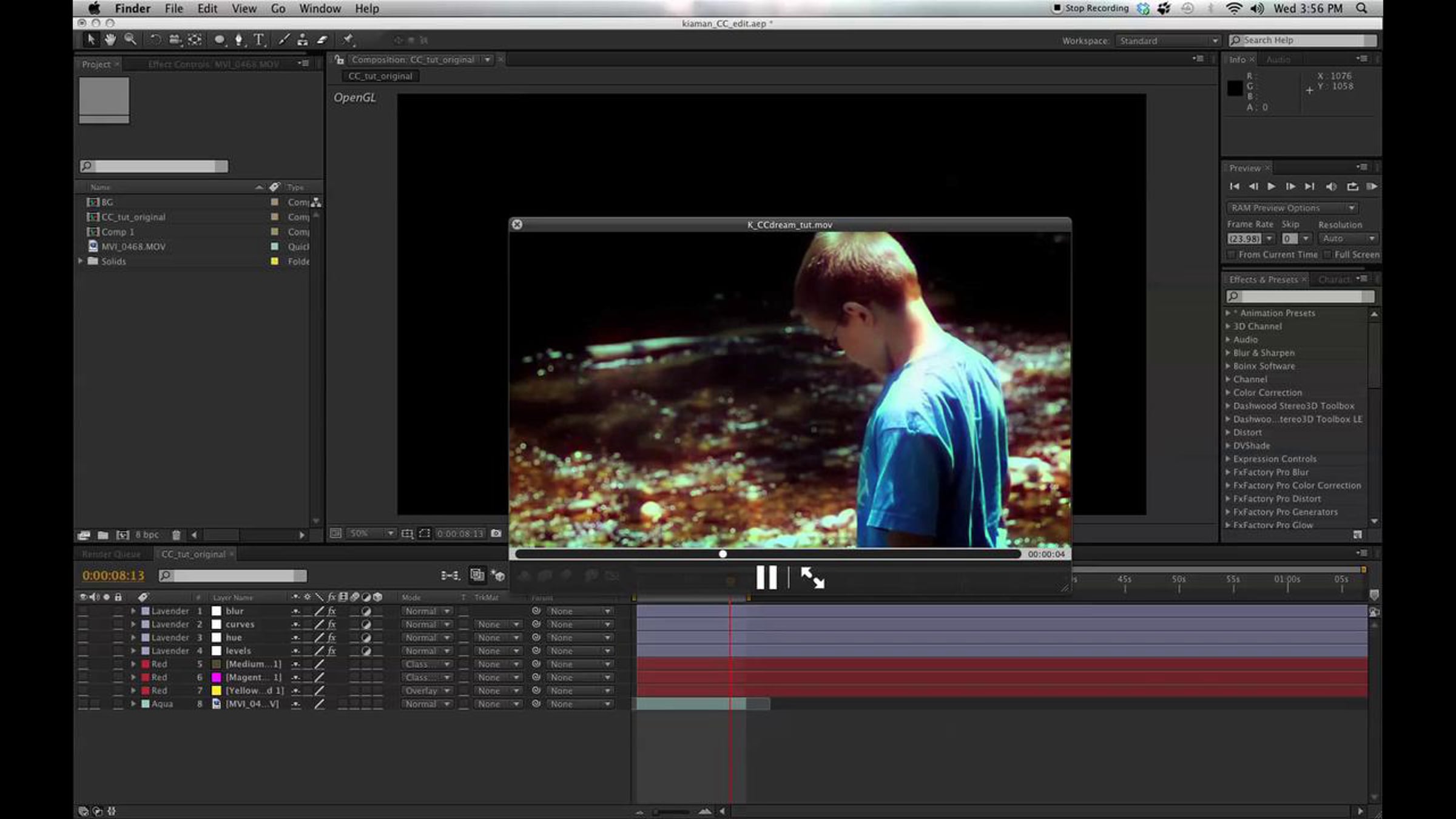1456x819 pixels.
Task: Click the snapshot camera icon below viewer
Action: (496, 533)
